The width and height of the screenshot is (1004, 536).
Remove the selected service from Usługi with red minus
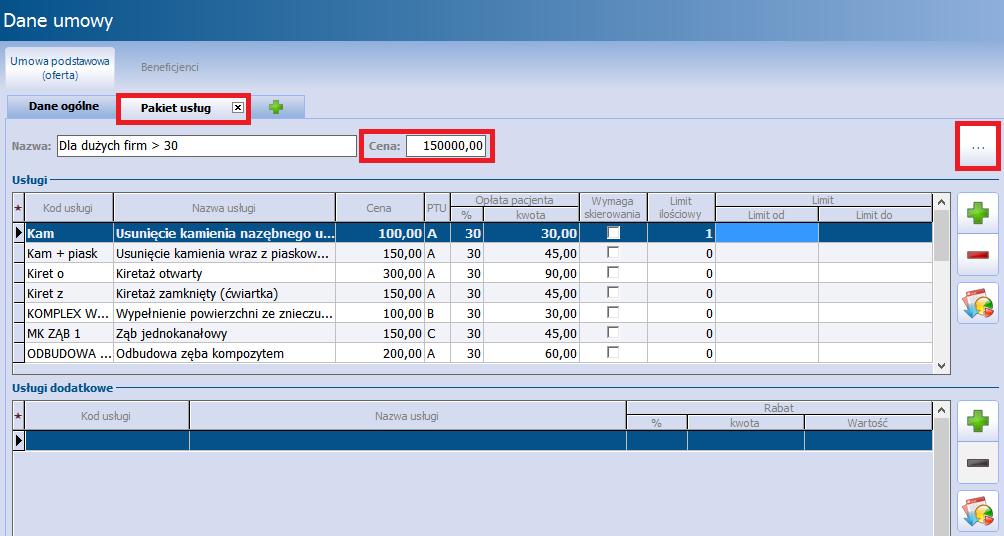[x=978, y=255]
